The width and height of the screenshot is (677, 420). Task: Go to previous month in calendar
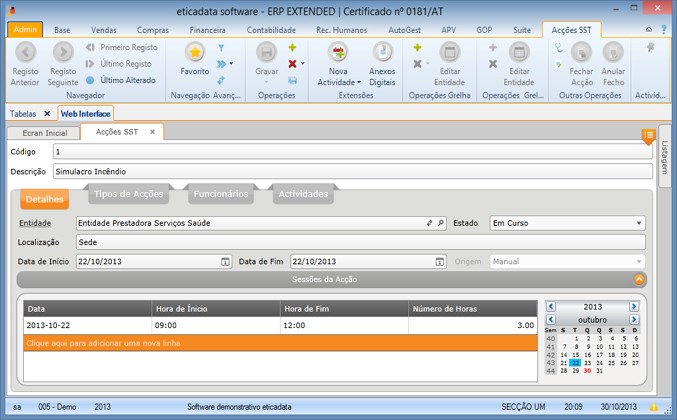point(550,319)
